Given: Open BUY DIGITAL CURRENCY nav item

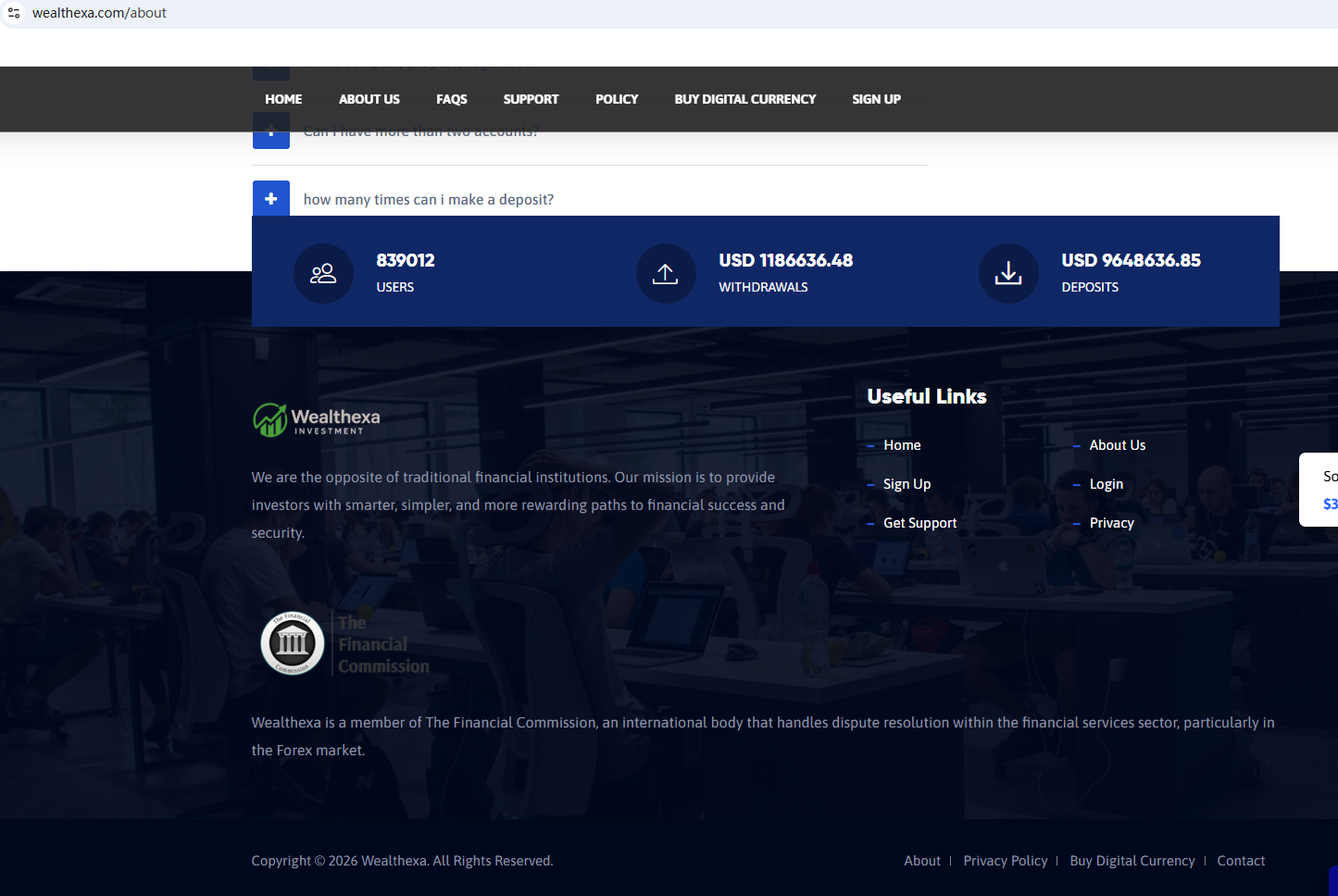Looking at the screenshot, I should click(x=744, y=99).
